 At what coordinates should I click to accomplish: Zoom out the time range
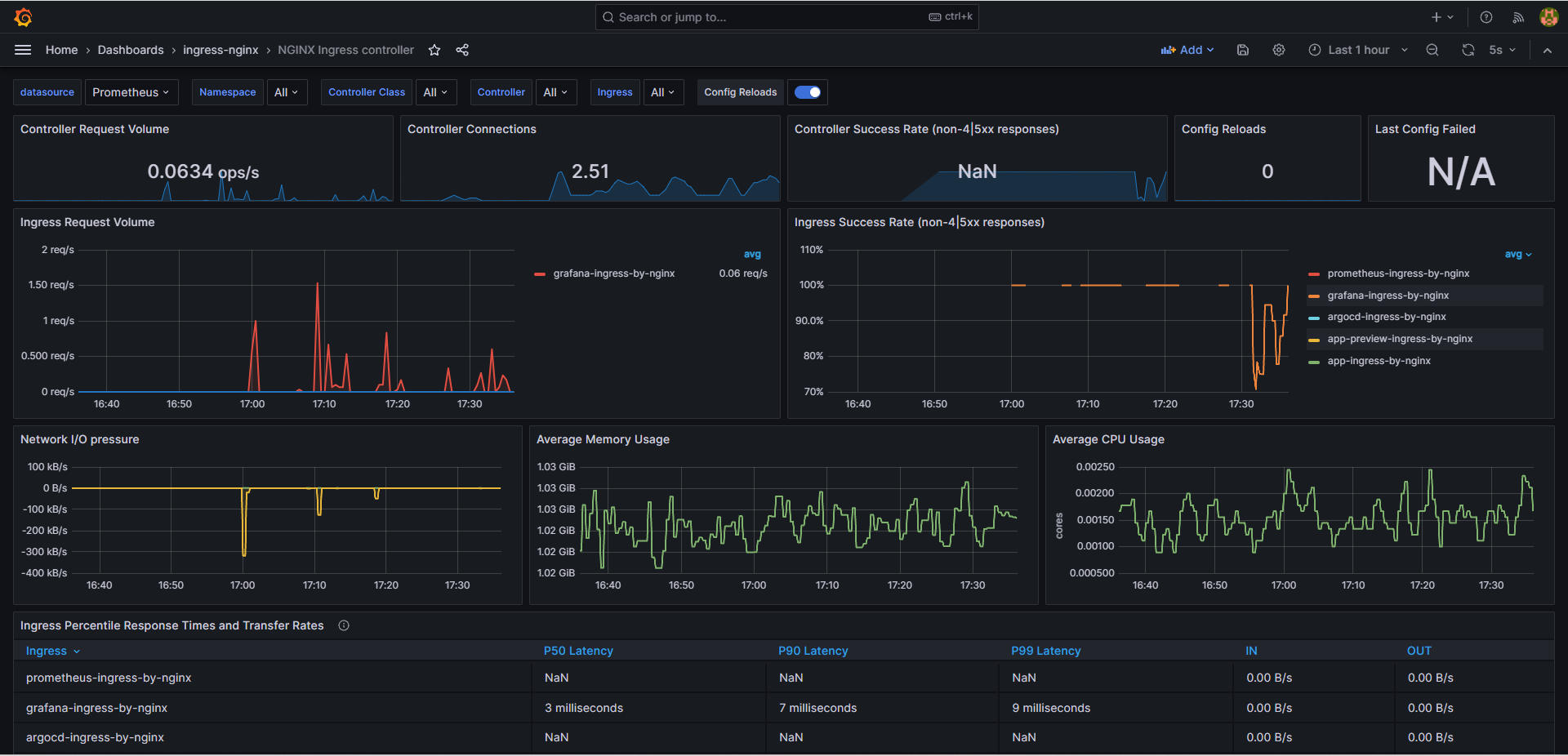[x=1432, y=50]
